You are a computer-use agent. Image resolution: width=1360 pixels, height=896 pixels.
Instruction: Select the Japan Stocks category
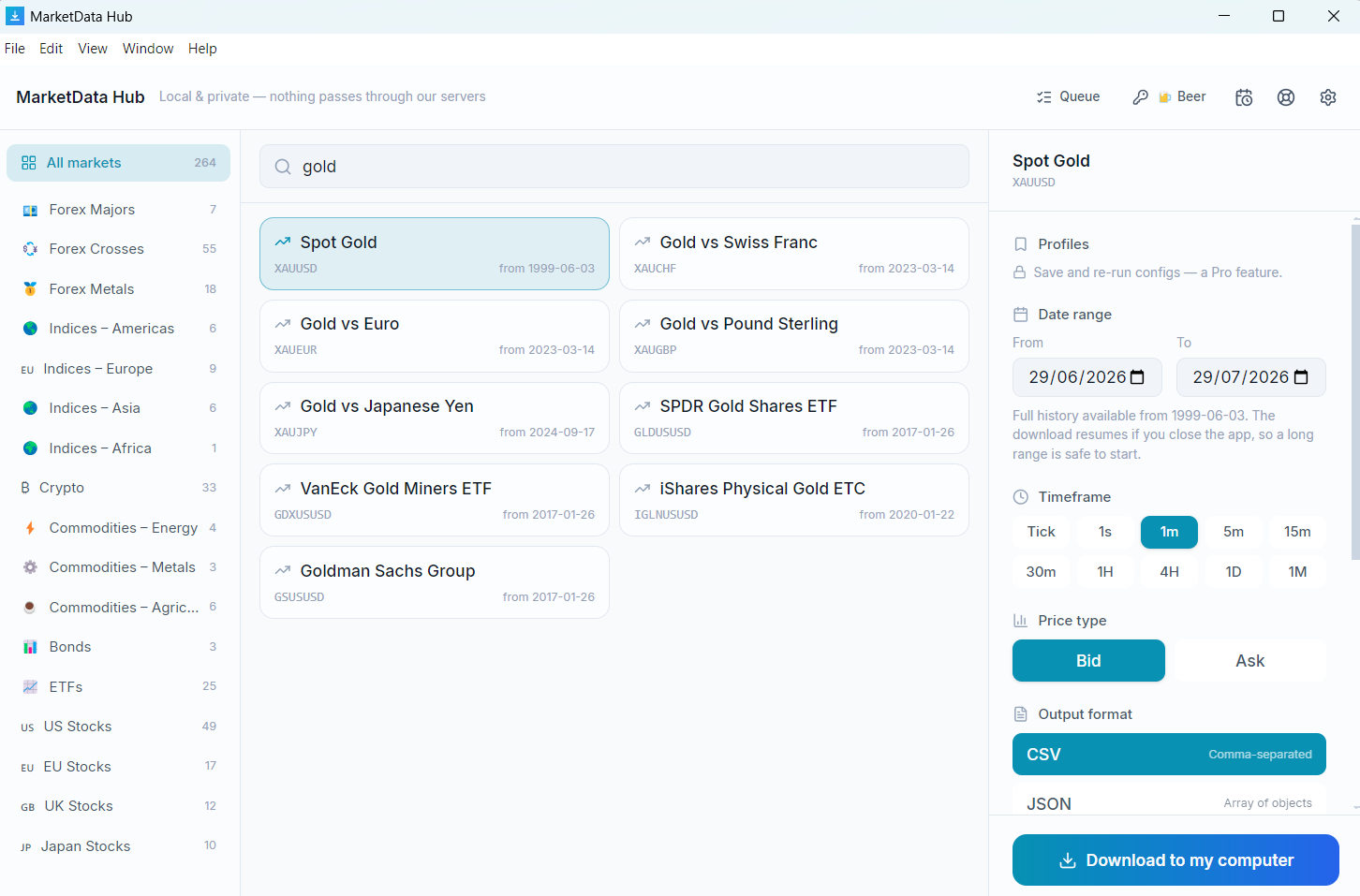[118, 846]
